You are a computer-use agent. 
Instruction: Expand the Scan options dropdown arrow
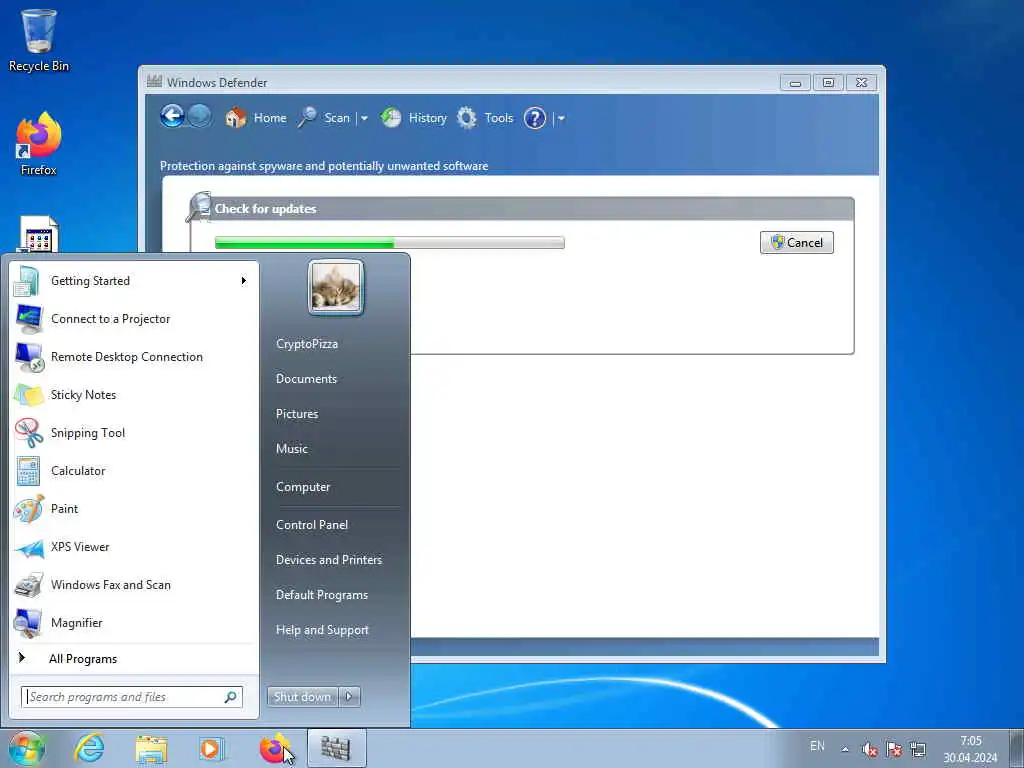tap(364, 119)
